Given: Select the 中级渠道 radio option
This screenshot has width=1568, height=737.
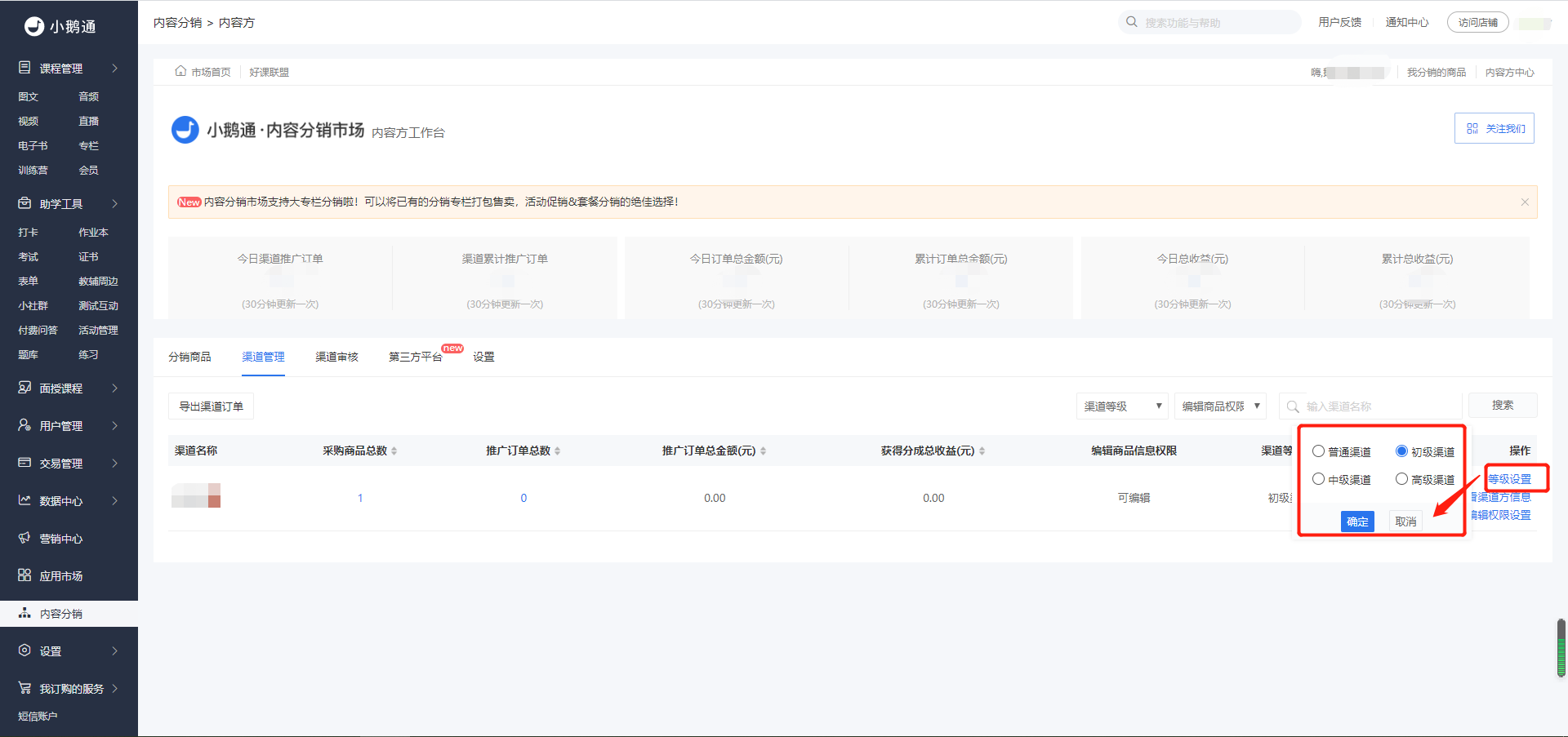Looking at the screenshot, I should tap(1318, 479).
